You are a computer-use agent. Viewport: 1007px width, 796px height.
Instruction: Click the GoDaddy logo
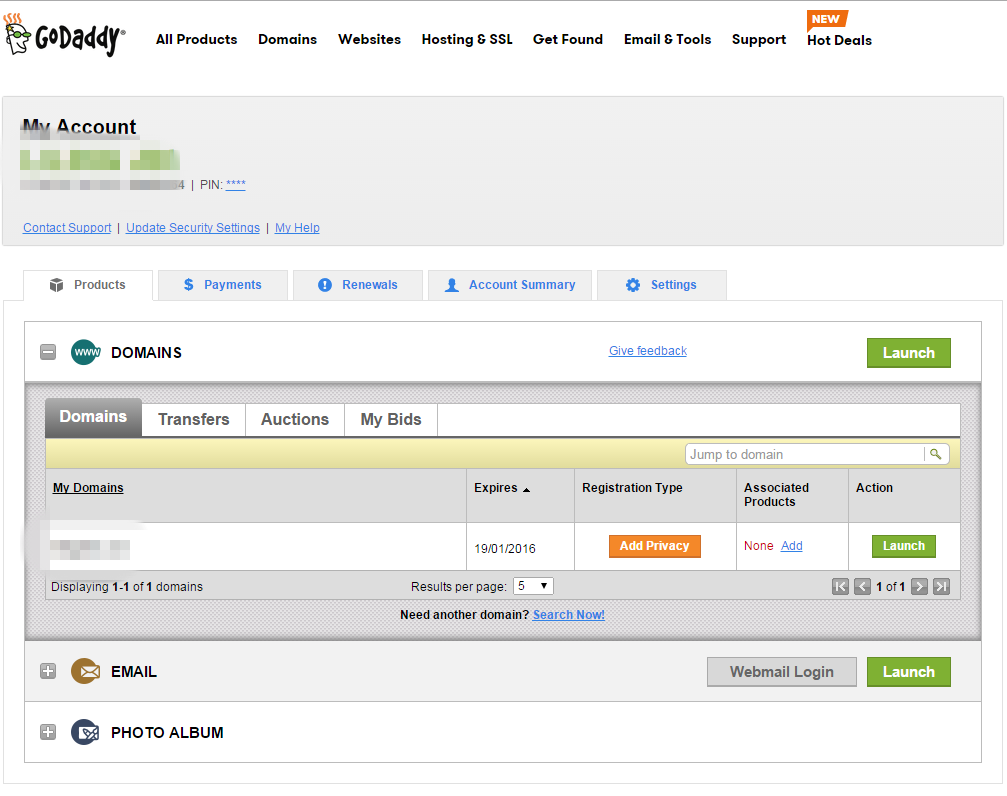point(65,37)
